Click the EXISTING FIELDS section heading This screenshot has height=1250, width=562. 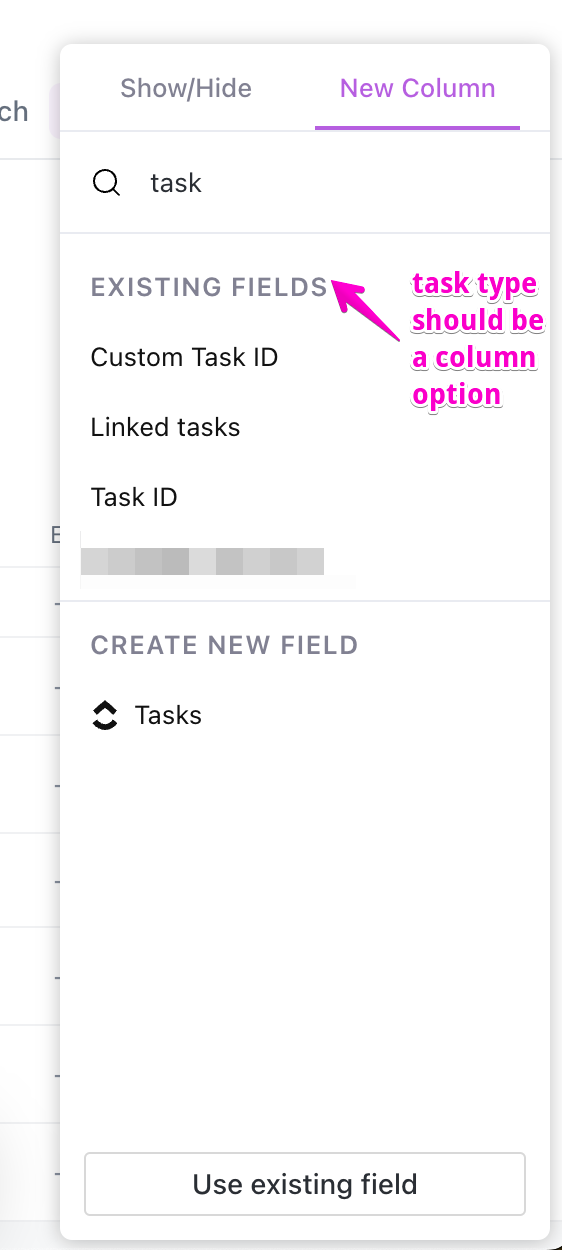click(x=209, y=288)
